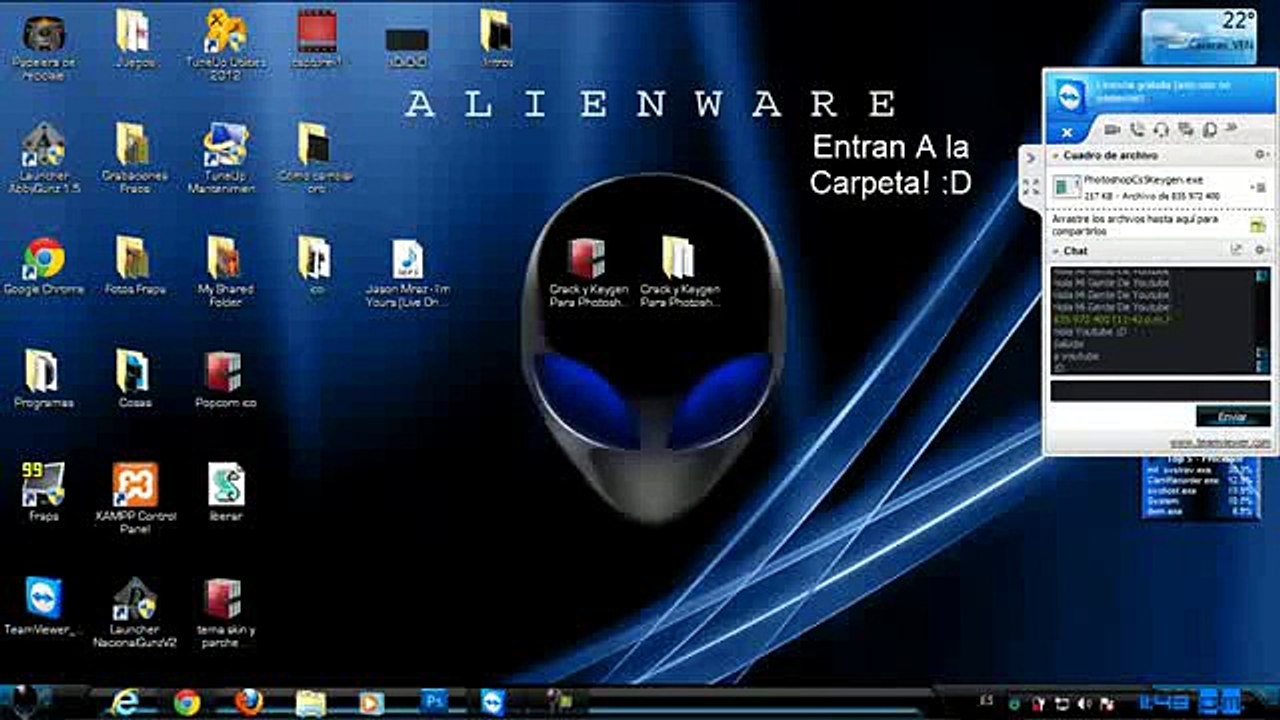Image resolution: width=1280 pixels, height=720 pixels.
Task: Send chat message with Enviar button
Action: pos(1233,416)
